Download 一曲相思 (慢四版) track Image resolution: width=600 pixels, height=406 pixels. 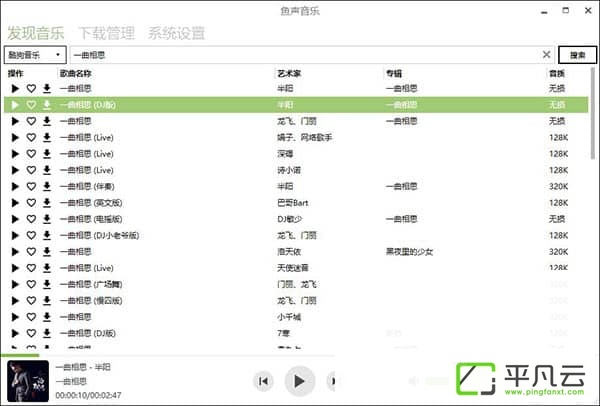(x=47, y=301)
